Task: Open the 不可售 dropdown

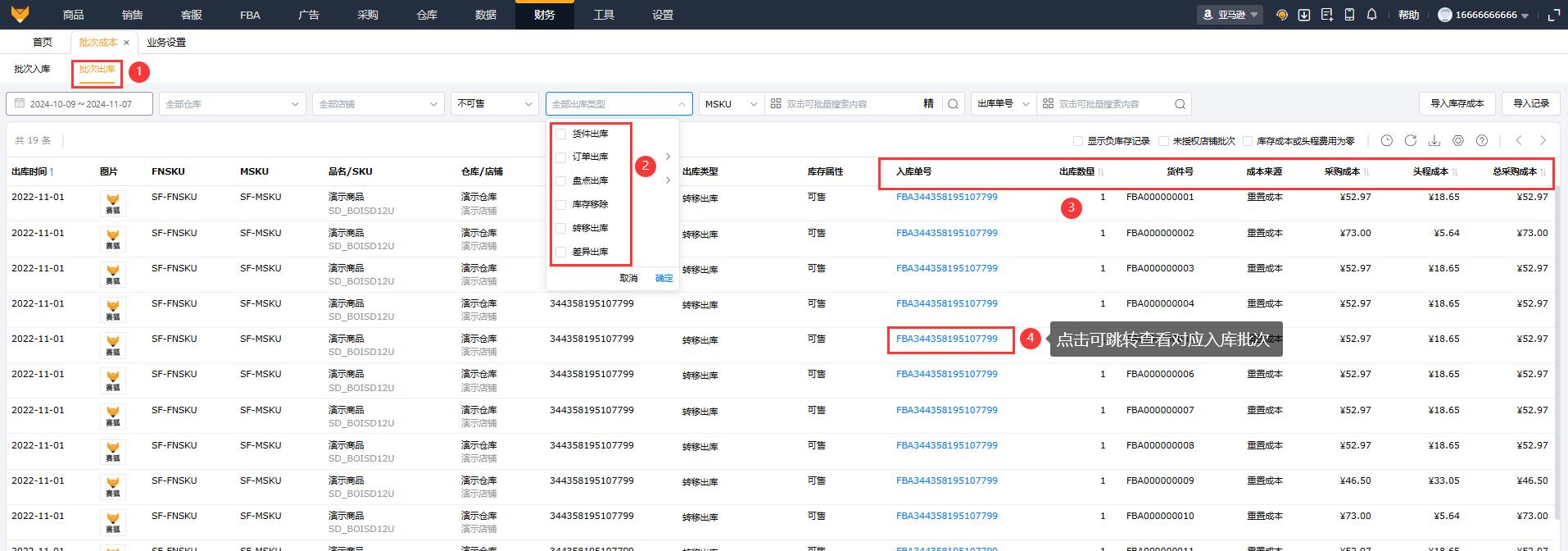Action: point(494,104)
